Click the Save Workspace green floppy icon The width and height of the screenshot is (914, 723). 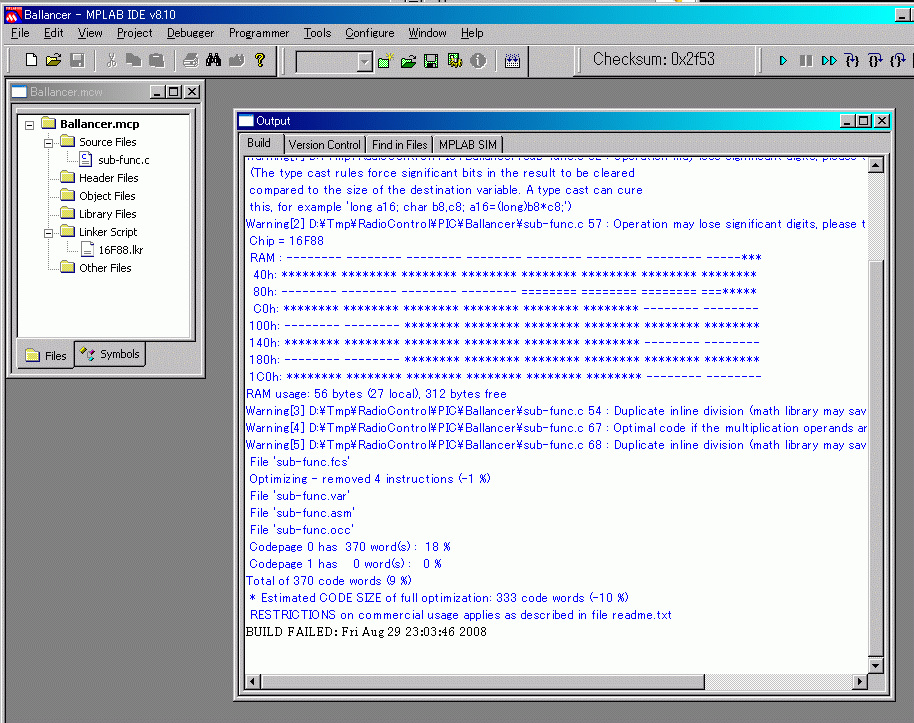click(x=431, y=61)
